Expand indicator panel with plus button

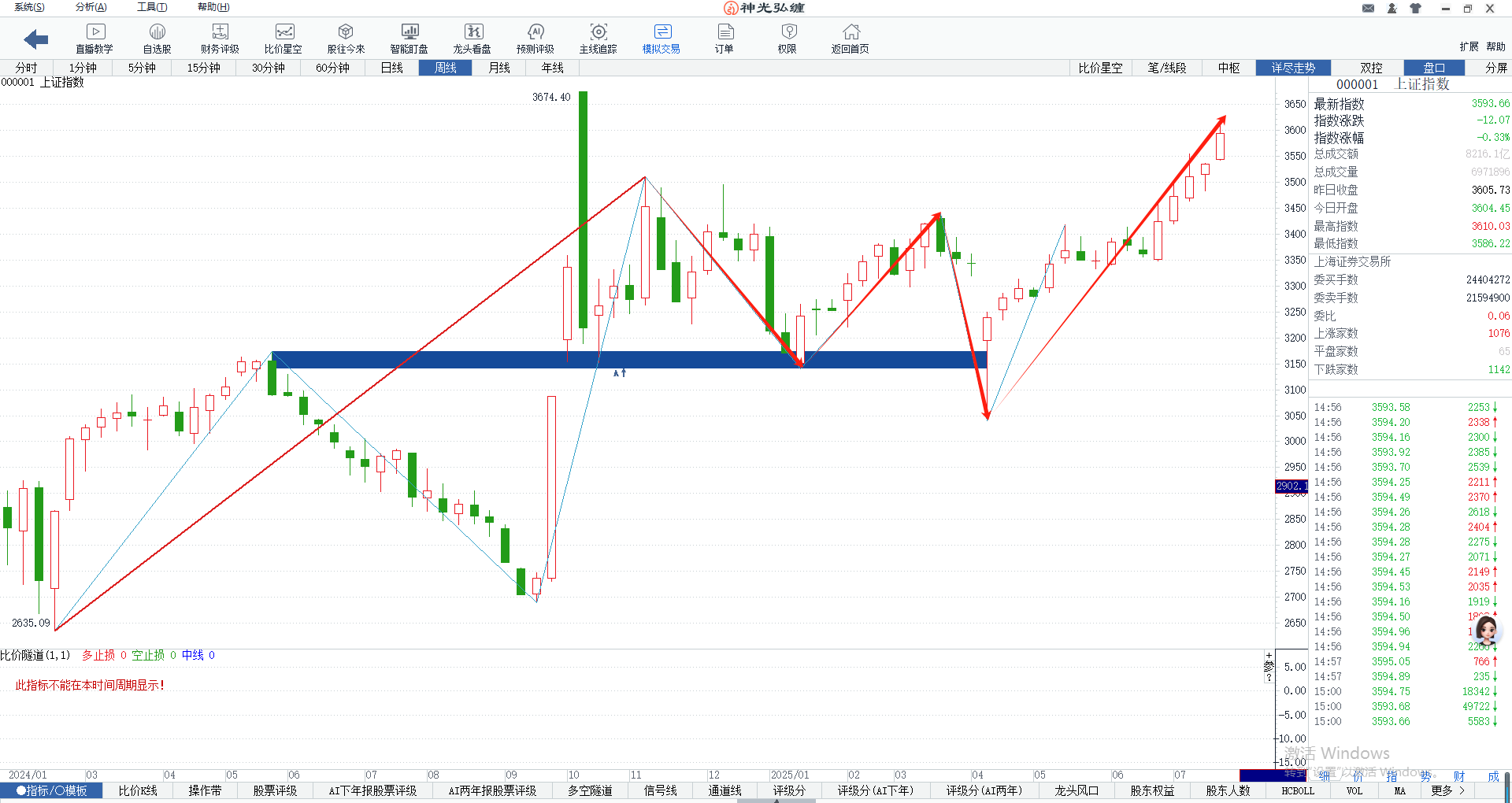1269,656
